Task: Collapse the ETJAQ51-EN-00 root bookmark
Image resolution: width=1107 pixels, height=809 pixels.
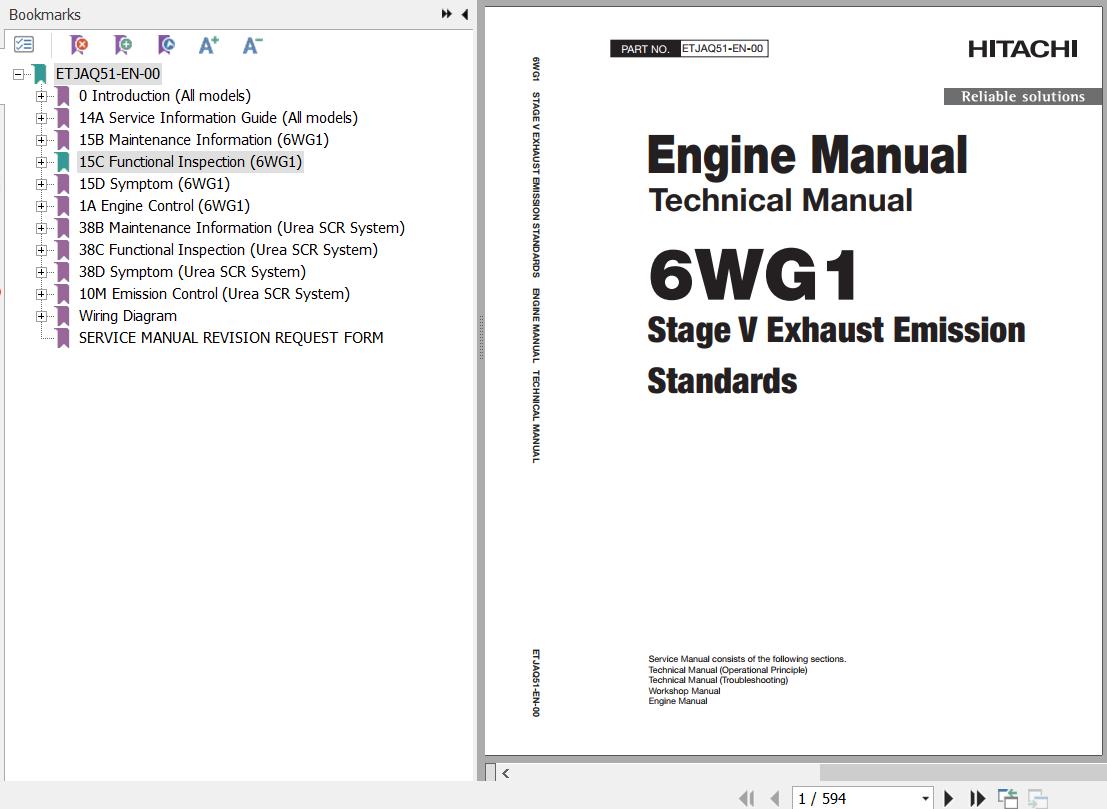Action: coord(18,73)
